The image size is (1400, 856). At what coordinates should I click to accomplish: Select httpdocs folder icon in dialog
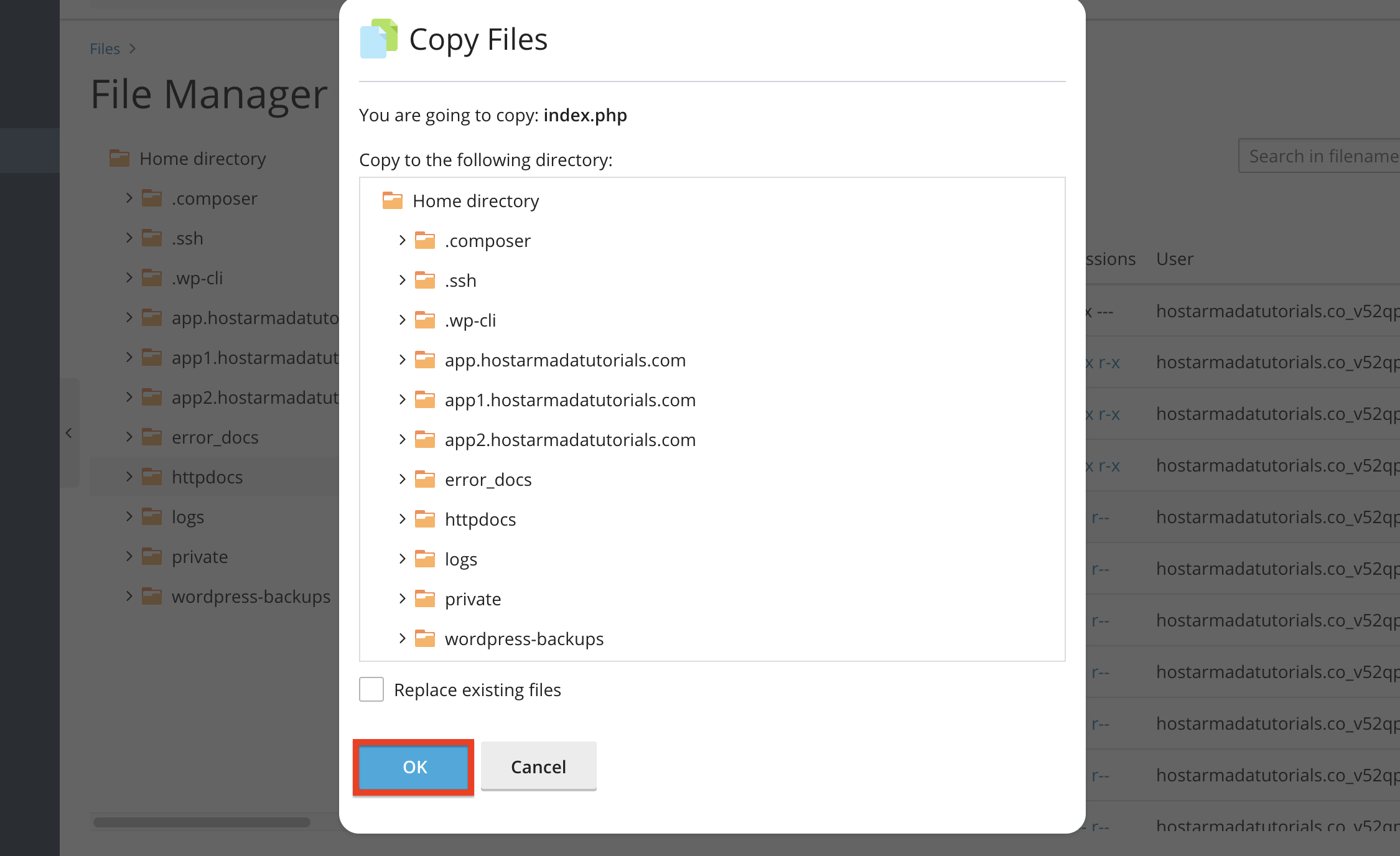[x=425, y=519]
